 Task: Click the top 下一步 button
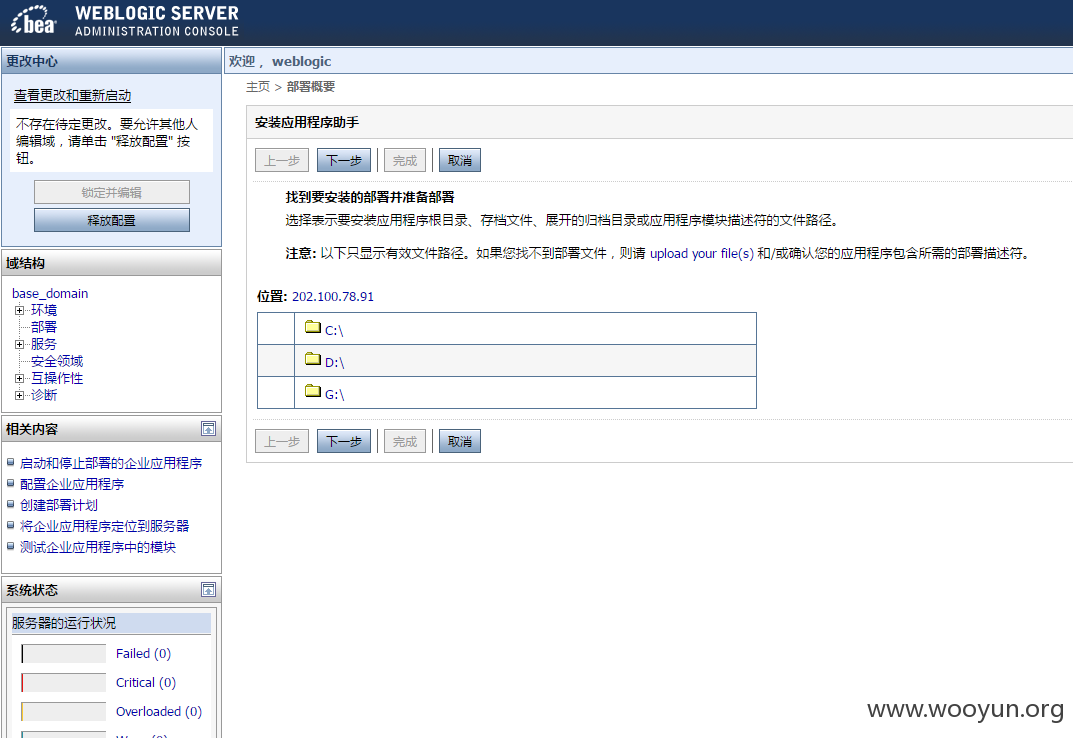pos(344,160)
